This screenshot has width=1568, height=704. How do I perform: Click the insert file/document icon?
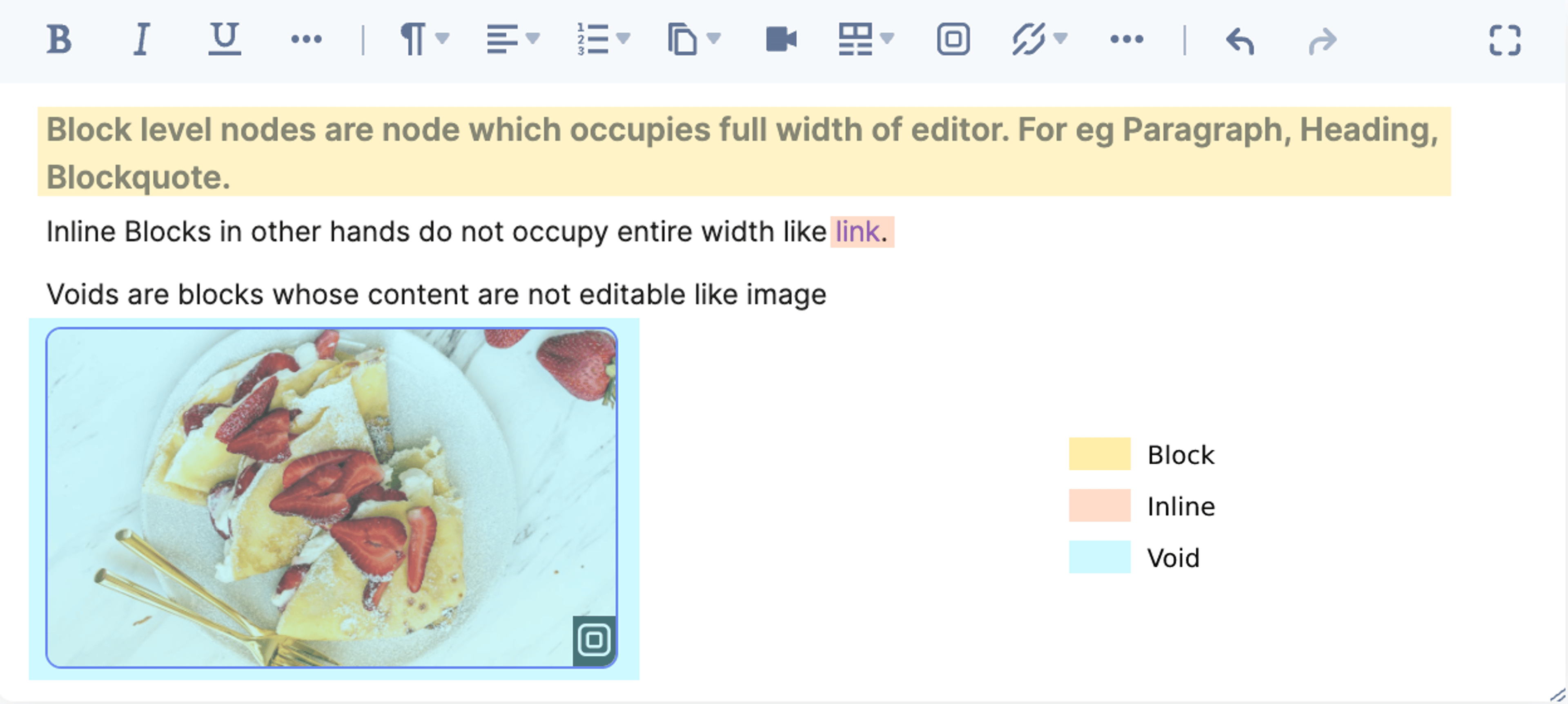click(x=682, y=40)
